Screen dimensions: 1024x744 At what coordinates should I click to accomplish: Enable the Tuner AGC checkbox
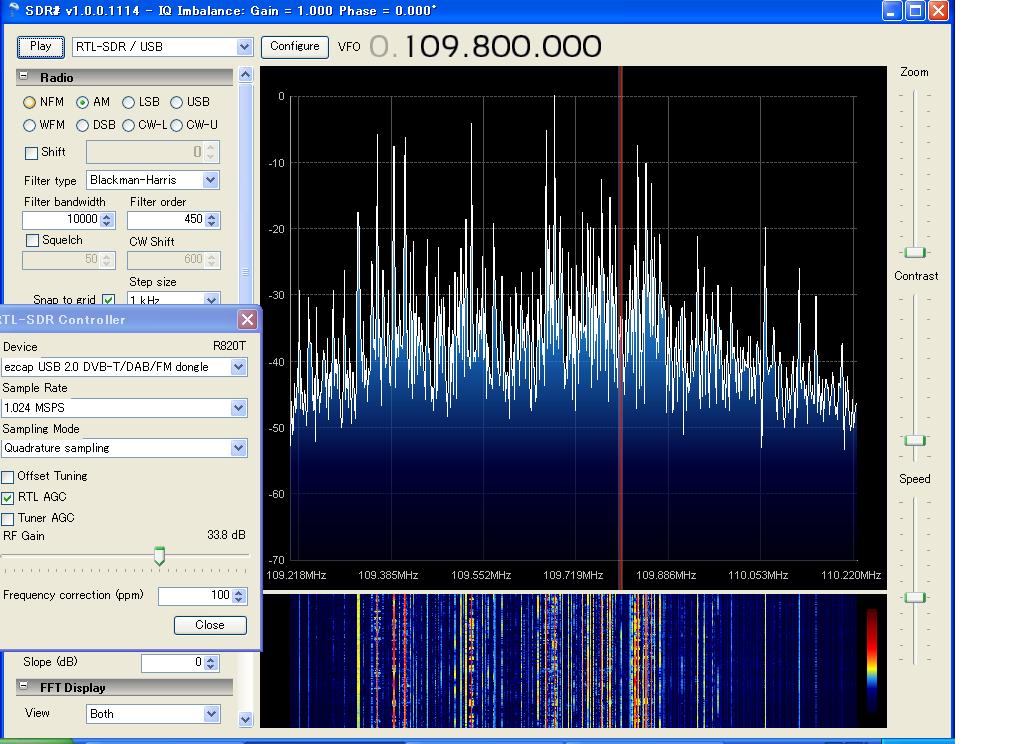click(x=9, y=518)
